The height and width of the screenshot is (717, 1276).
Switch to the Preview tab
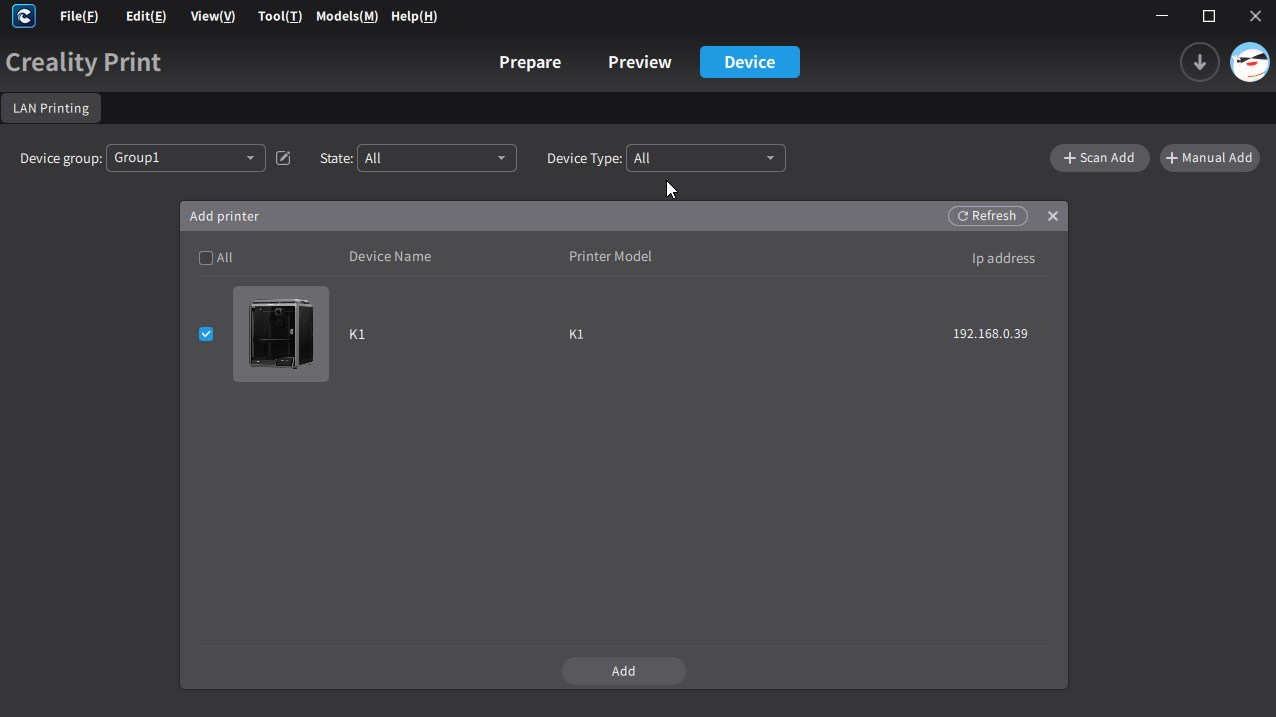[x=640, y=62]
